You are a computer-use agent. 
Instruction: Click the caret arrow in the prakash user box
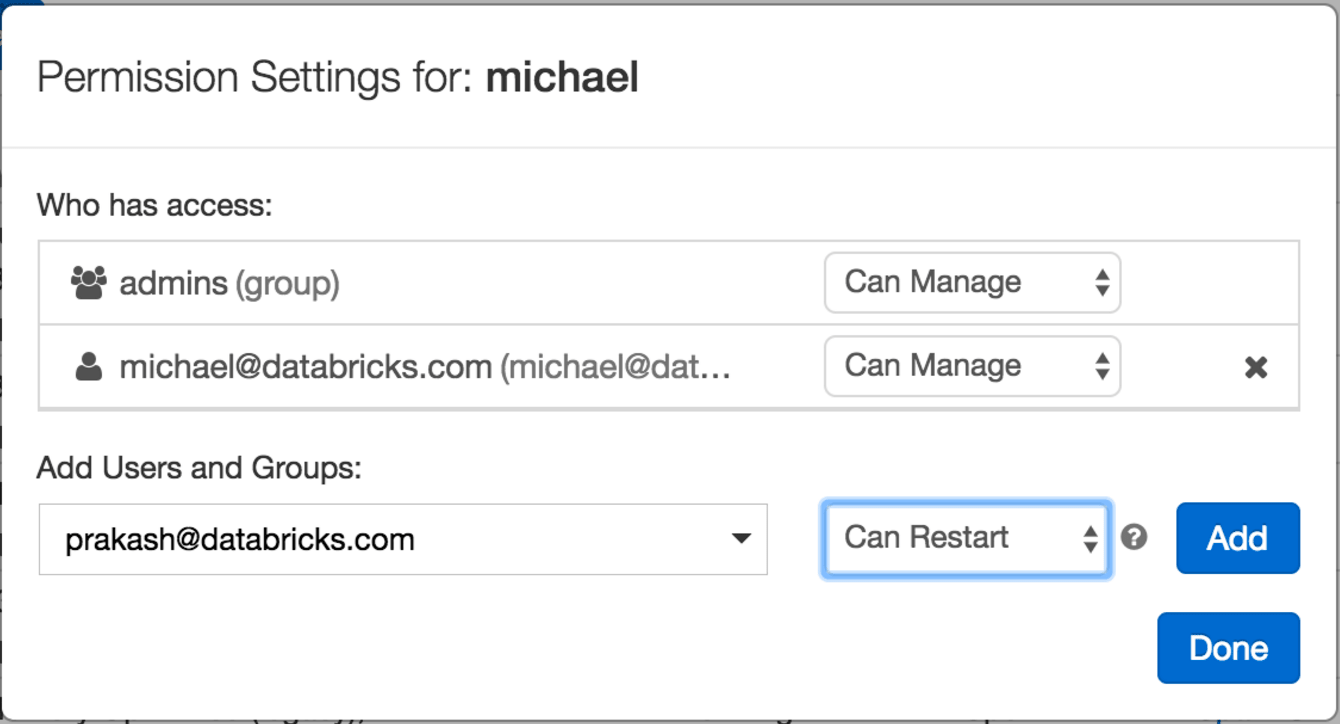[x=740, y=539]
